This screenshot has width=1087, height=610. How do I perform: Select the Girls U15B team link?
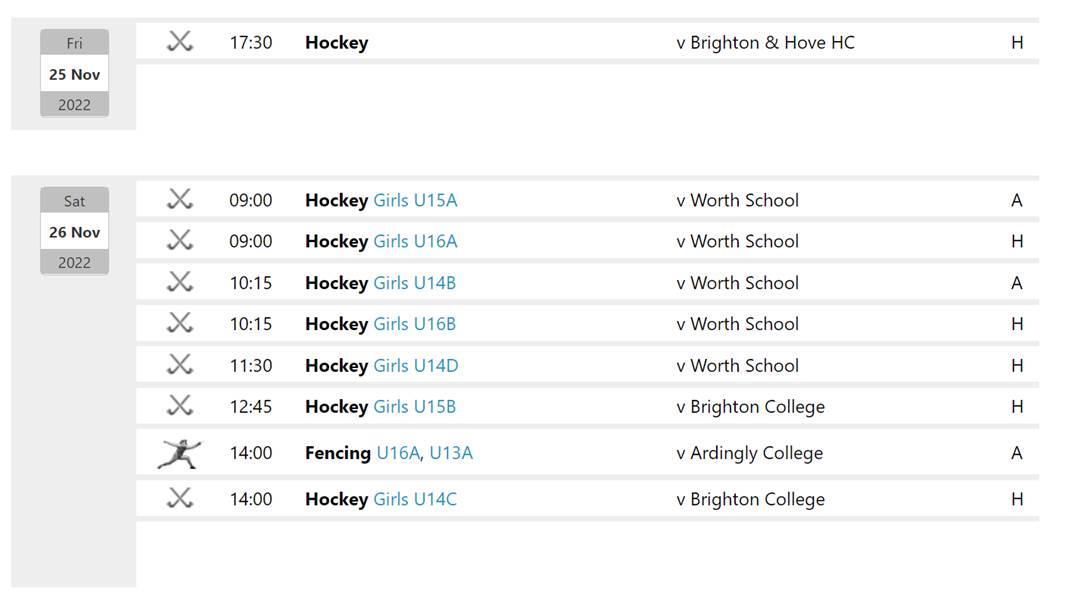pyautogui.click(x=415, y=407)
